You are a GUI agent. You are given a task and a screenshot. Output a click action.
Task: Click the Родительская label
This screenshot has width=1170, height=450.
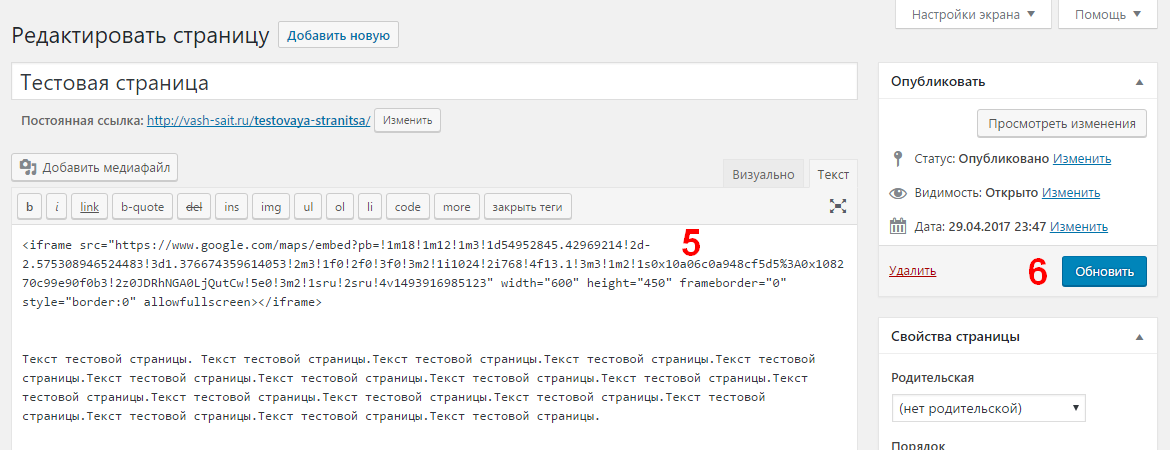click(x=933, y=378)
